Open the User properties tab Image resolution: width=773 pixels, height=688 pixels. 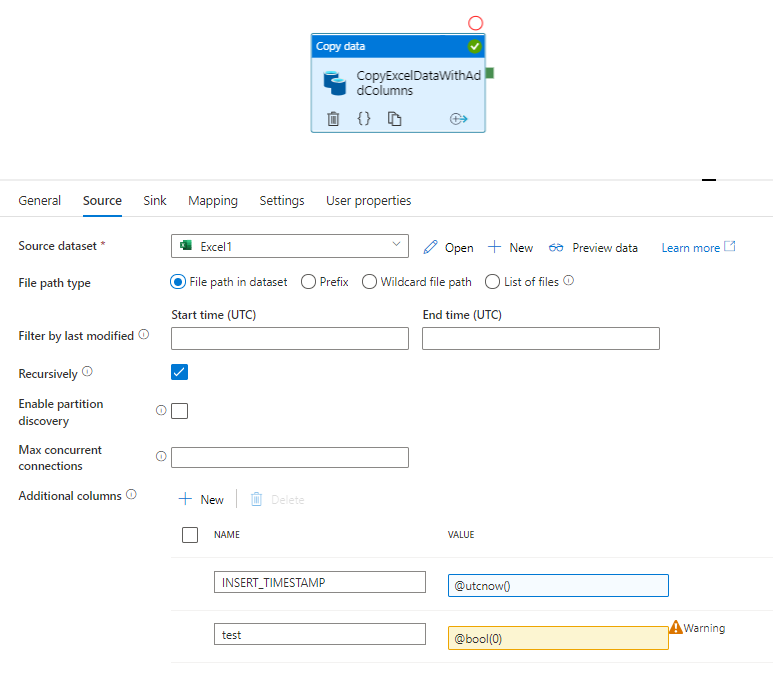click(x=368, y=201)
